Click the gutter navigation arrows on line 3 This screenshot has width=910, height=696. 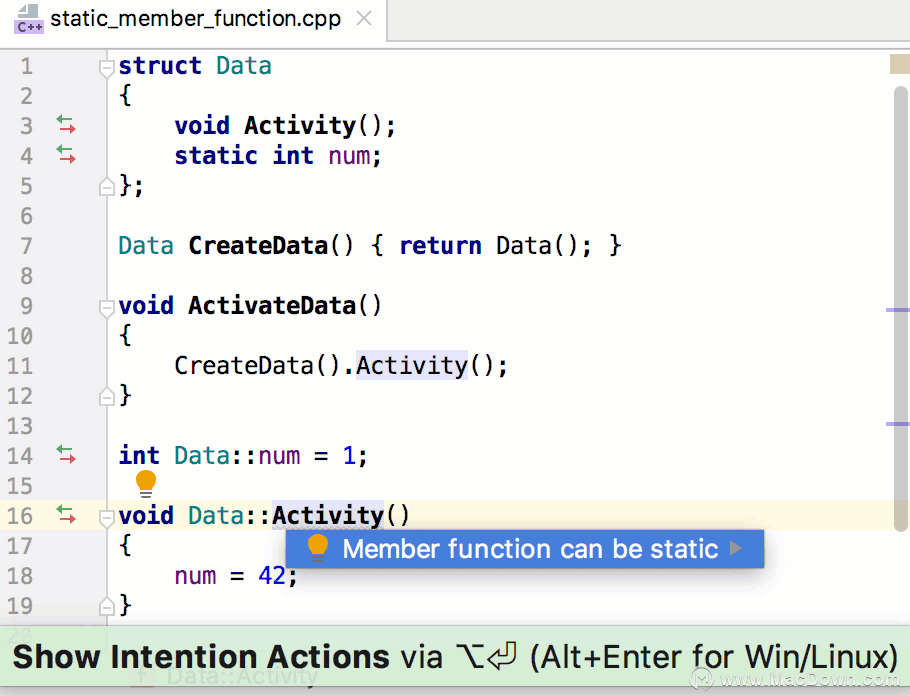(66, 125)
